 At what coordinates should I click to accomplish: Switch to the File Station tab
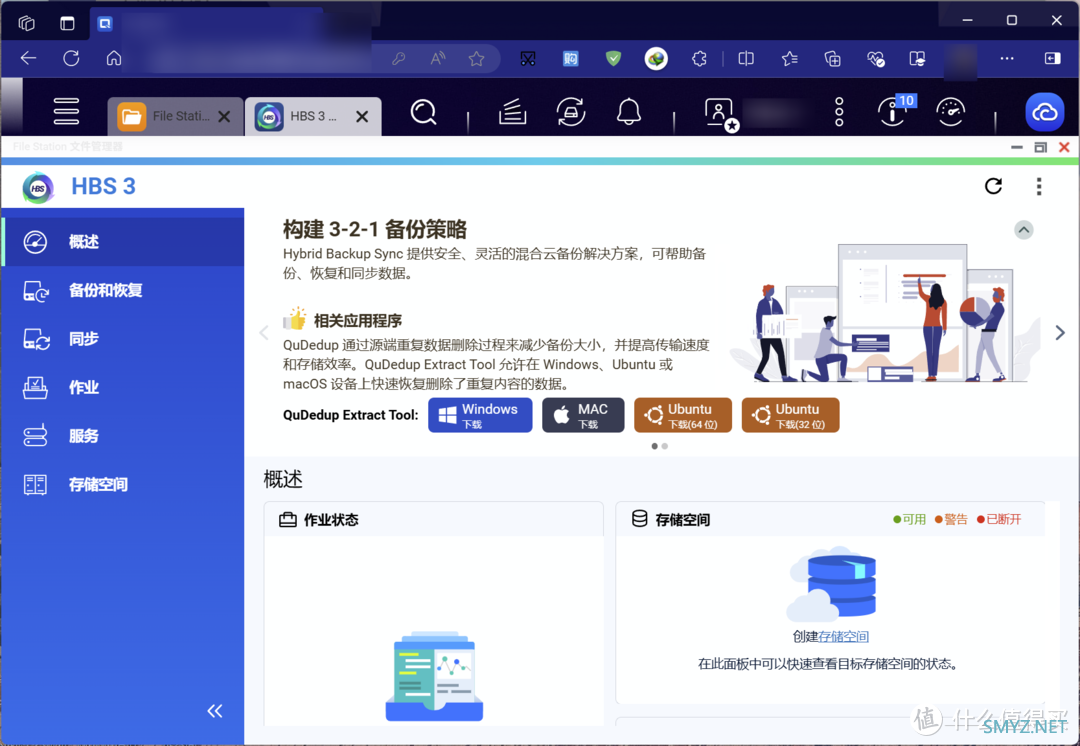point(166,116)
